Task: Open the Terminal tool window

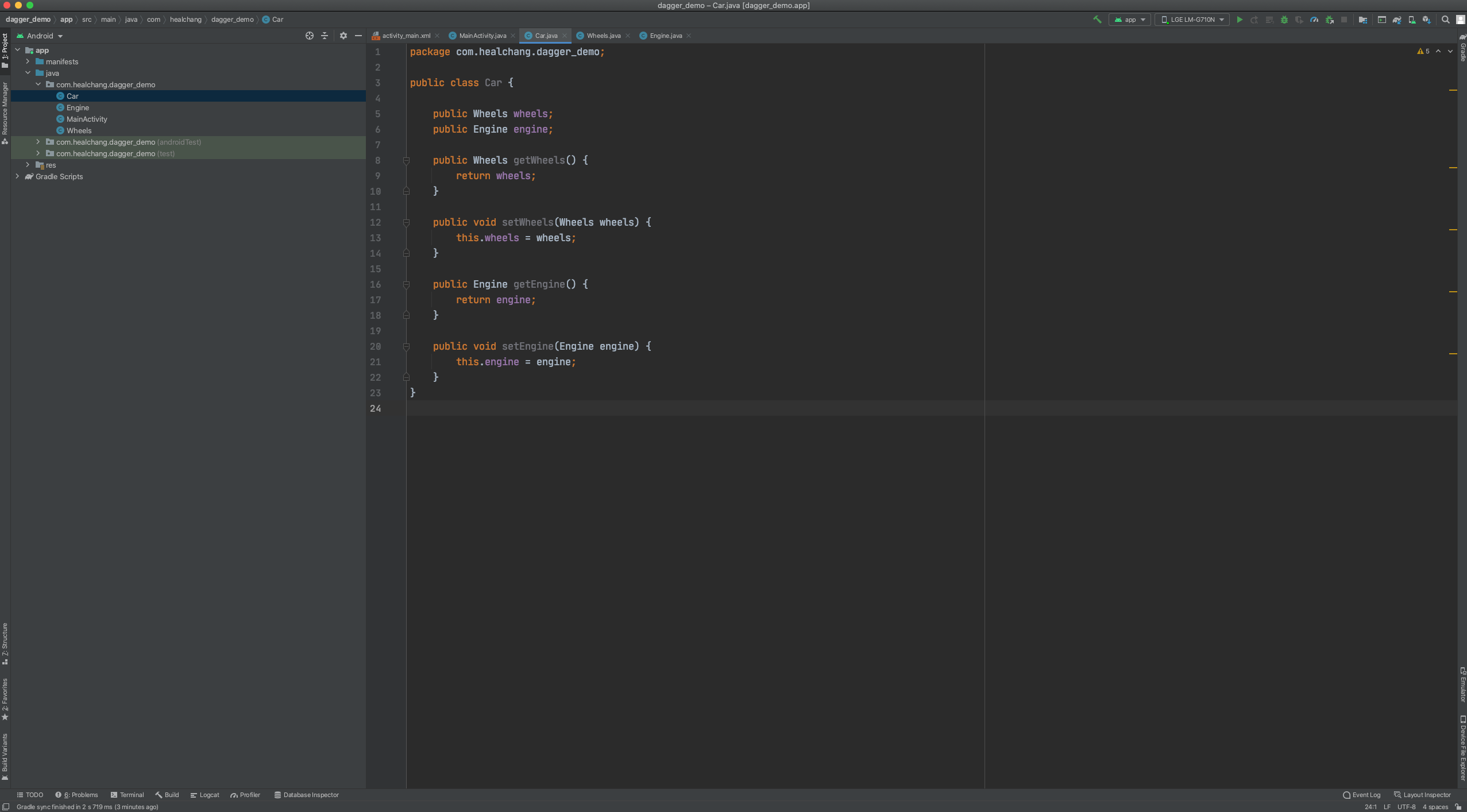Action: click(127, 795)
